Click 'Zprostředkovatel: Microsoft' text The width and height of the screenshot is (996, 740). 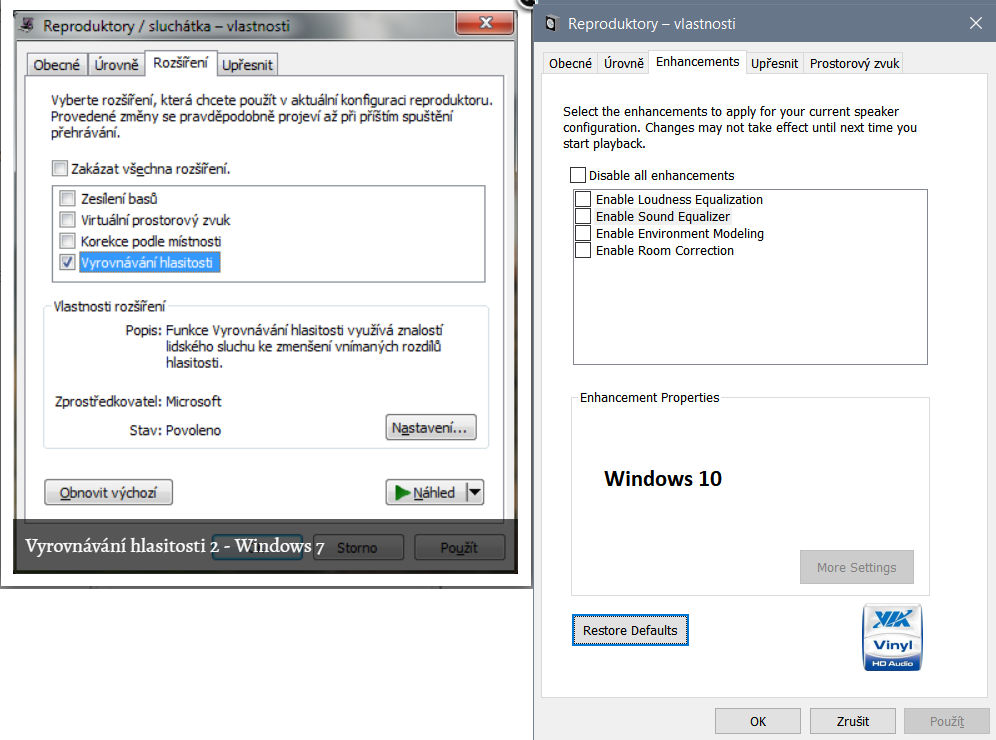tap(138, 401)
